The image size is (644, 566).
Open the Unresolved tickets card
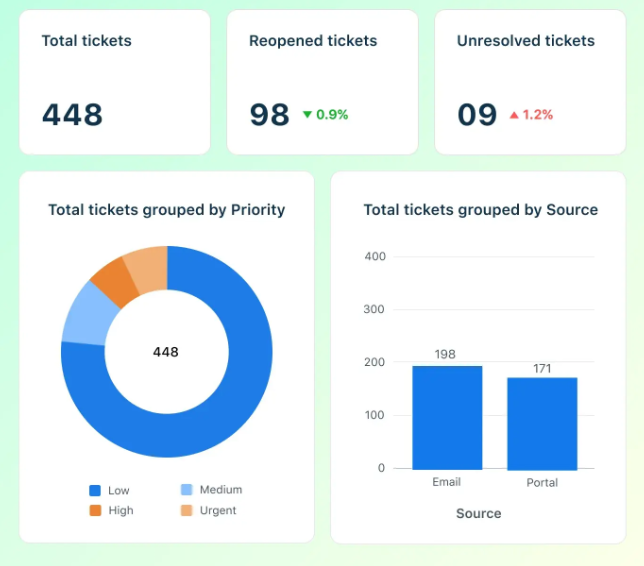coord(530,82)
